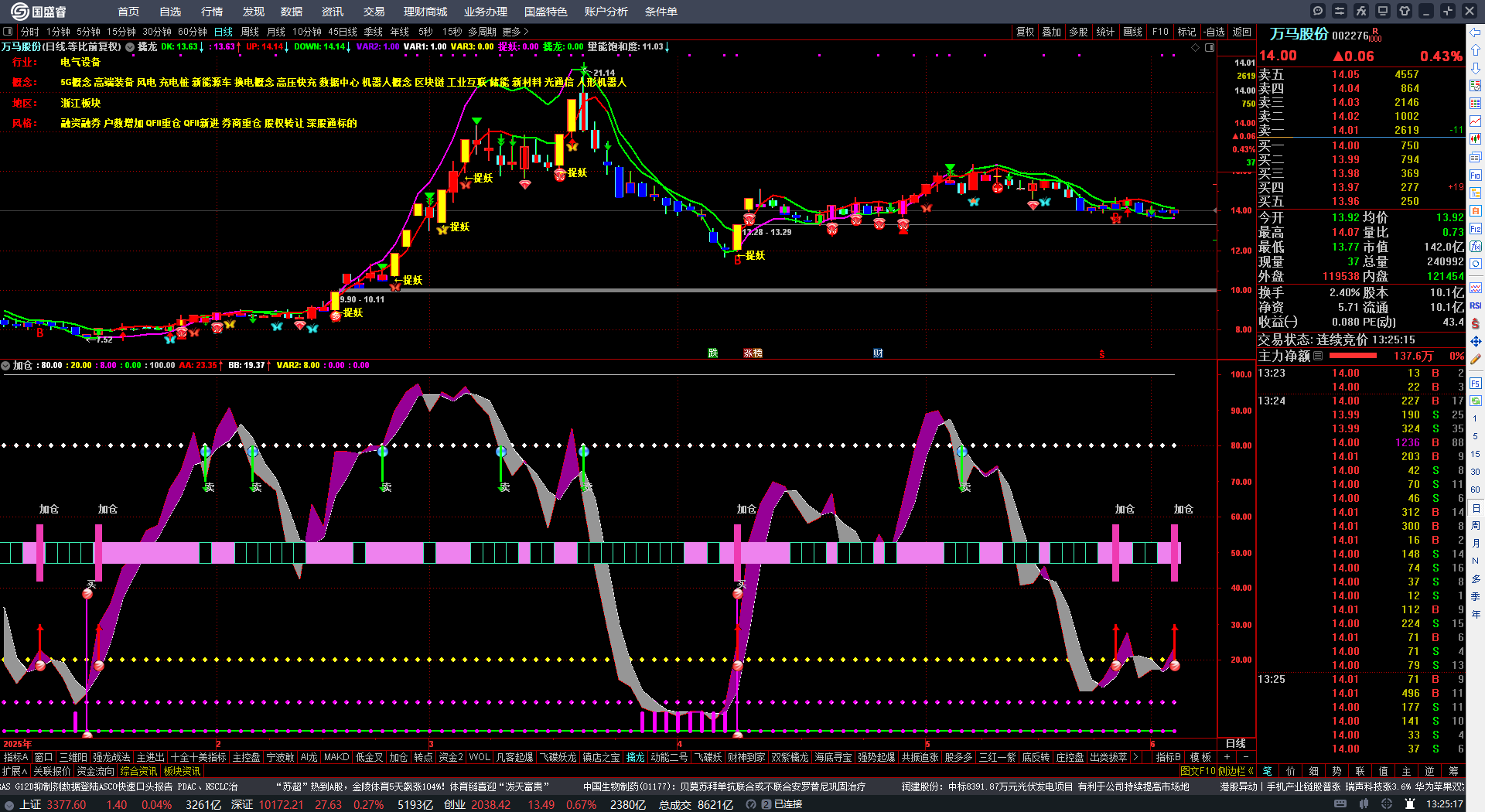Expand the 扩展 panel arrow

[x=15, y=771]
